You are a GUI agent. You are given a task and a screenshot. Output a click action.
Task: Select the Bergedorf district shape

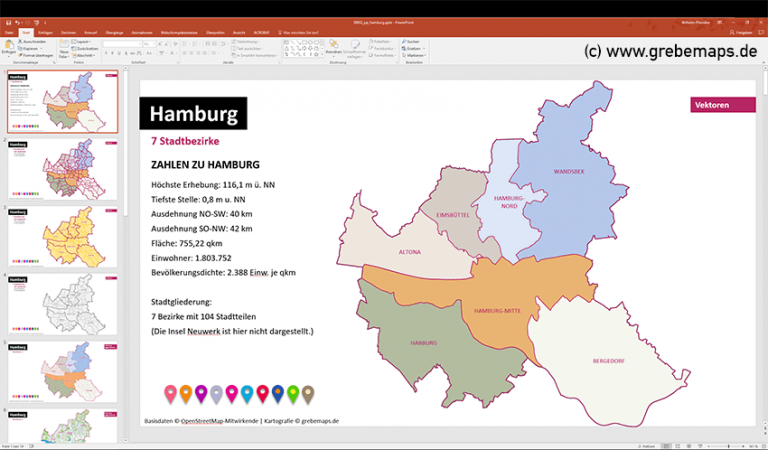(x=608, y=361)
